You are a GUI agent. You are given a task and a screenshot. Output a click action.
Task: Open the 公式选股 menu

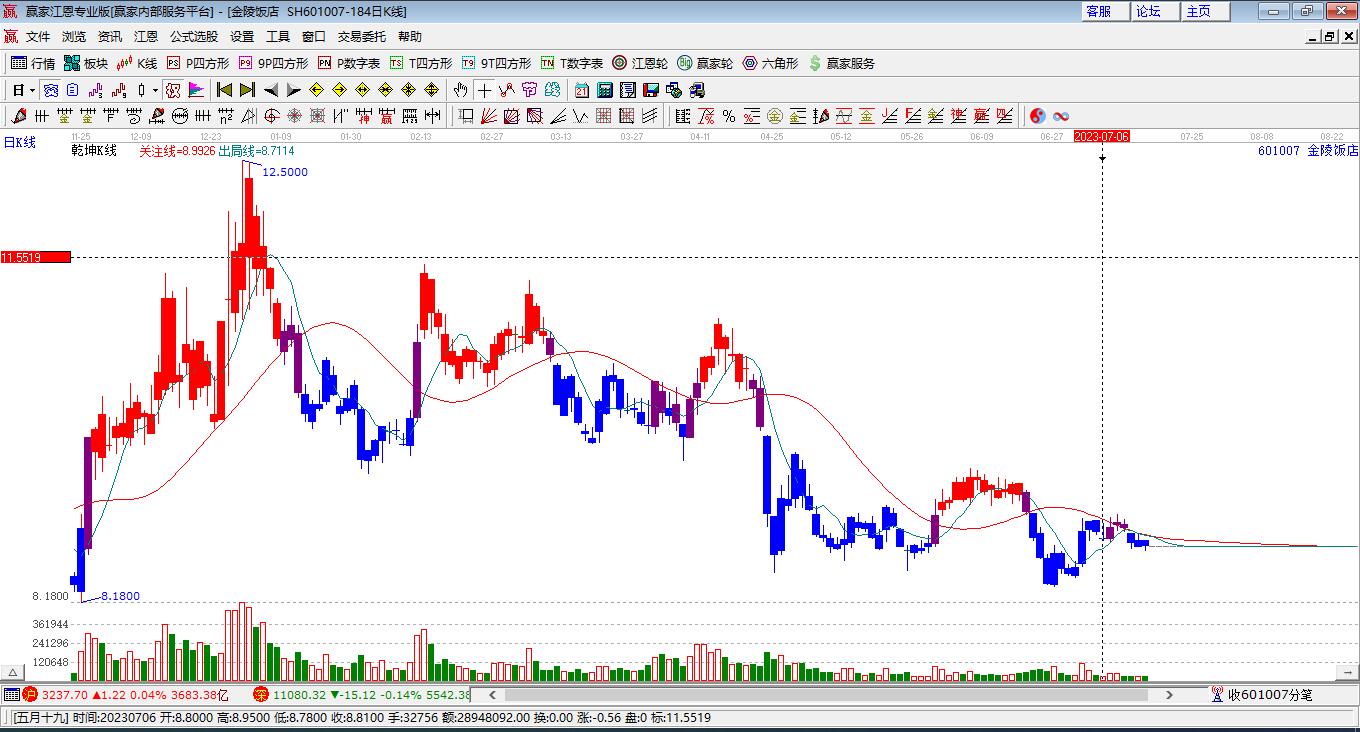click(x=193, y=37)
